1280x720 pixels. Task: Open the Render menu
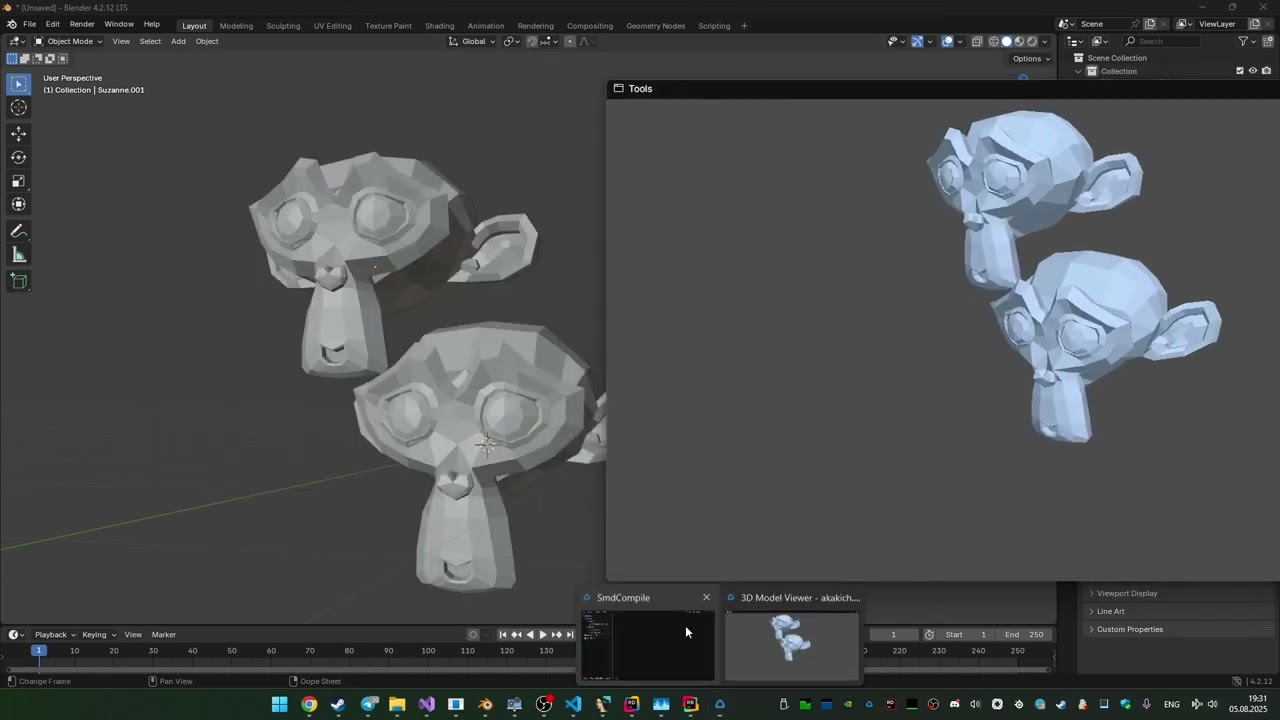pyautogui.click(x=82, y=24)
